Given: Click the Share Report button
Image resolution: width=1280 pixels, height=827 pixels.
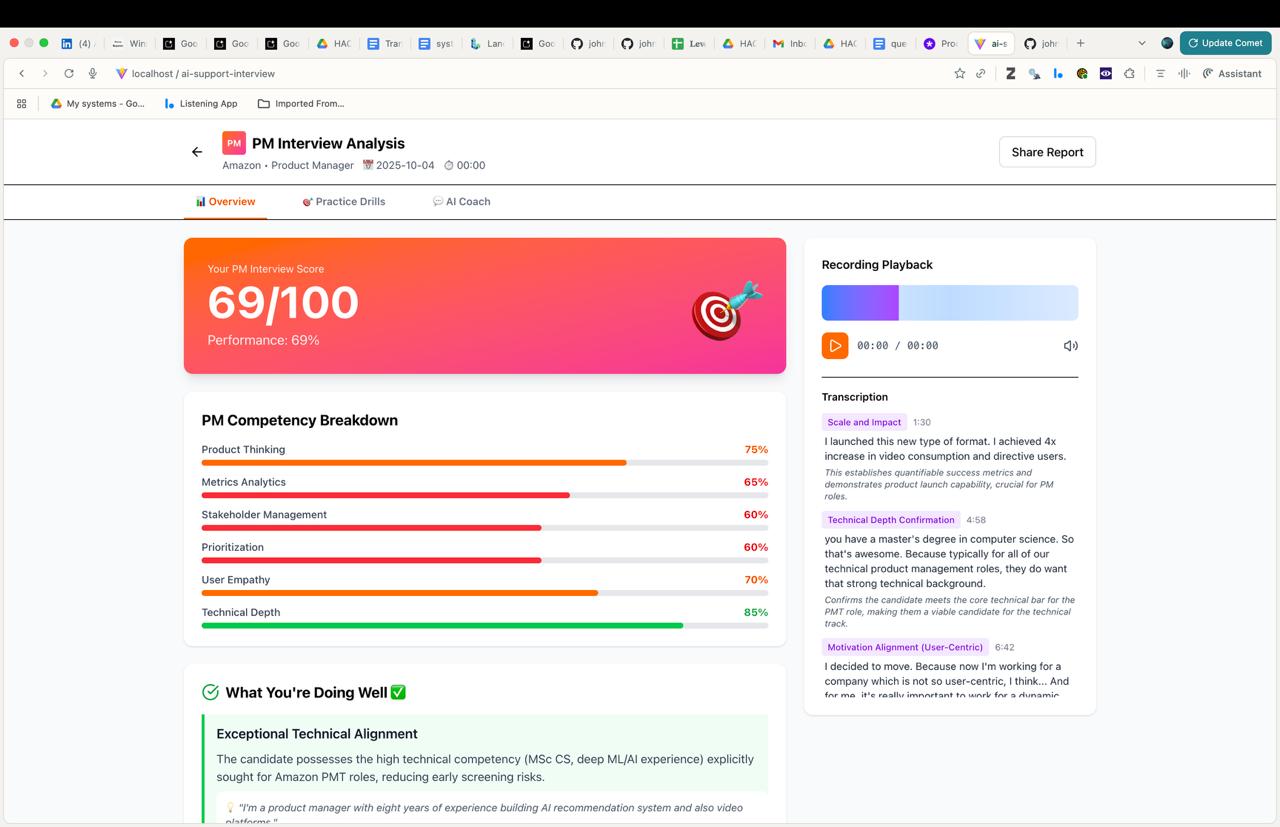Looking at the screenshot, I should (1047, 152).
